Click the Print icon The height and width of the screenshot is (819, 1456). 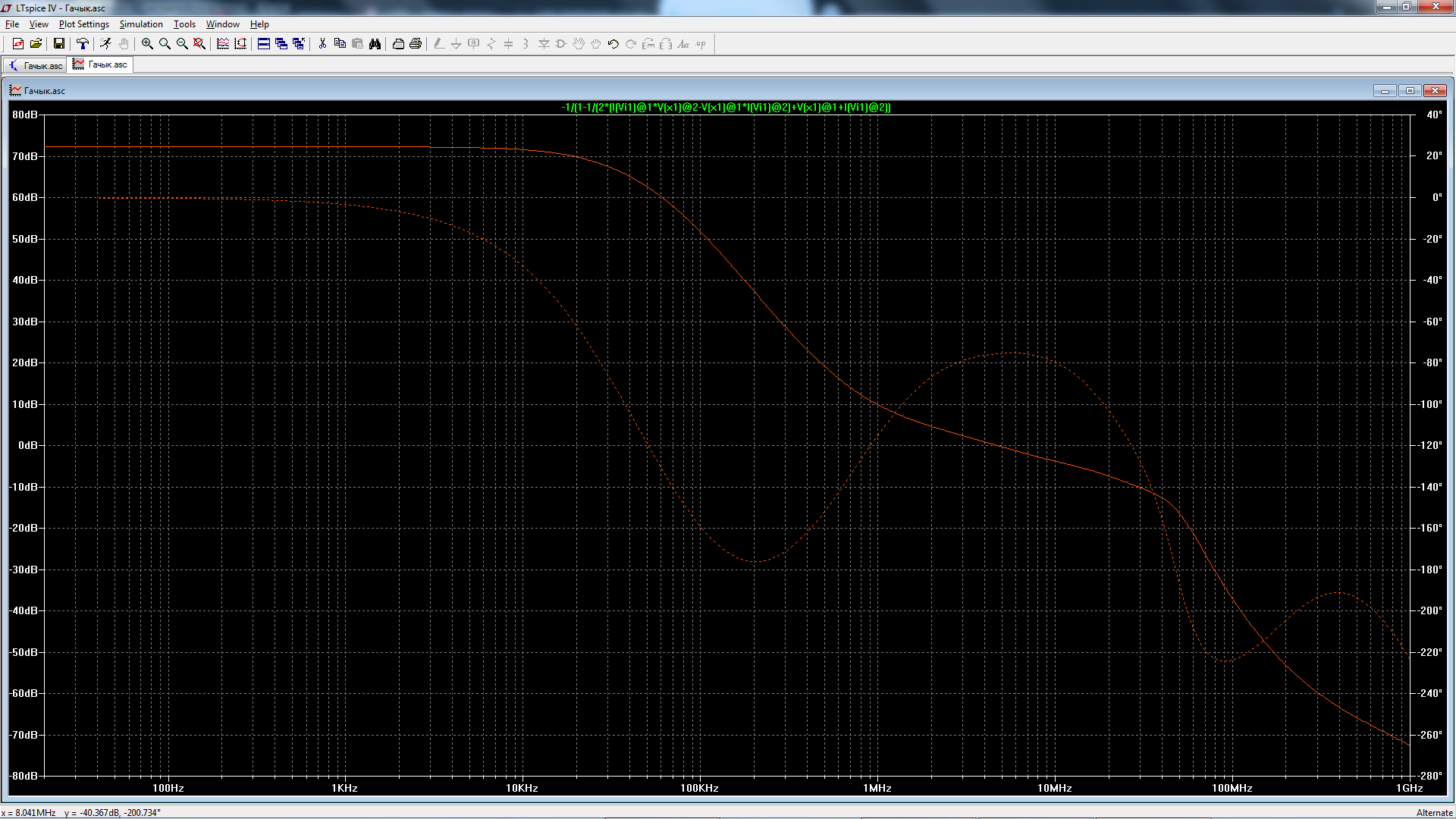pos(416,44)
